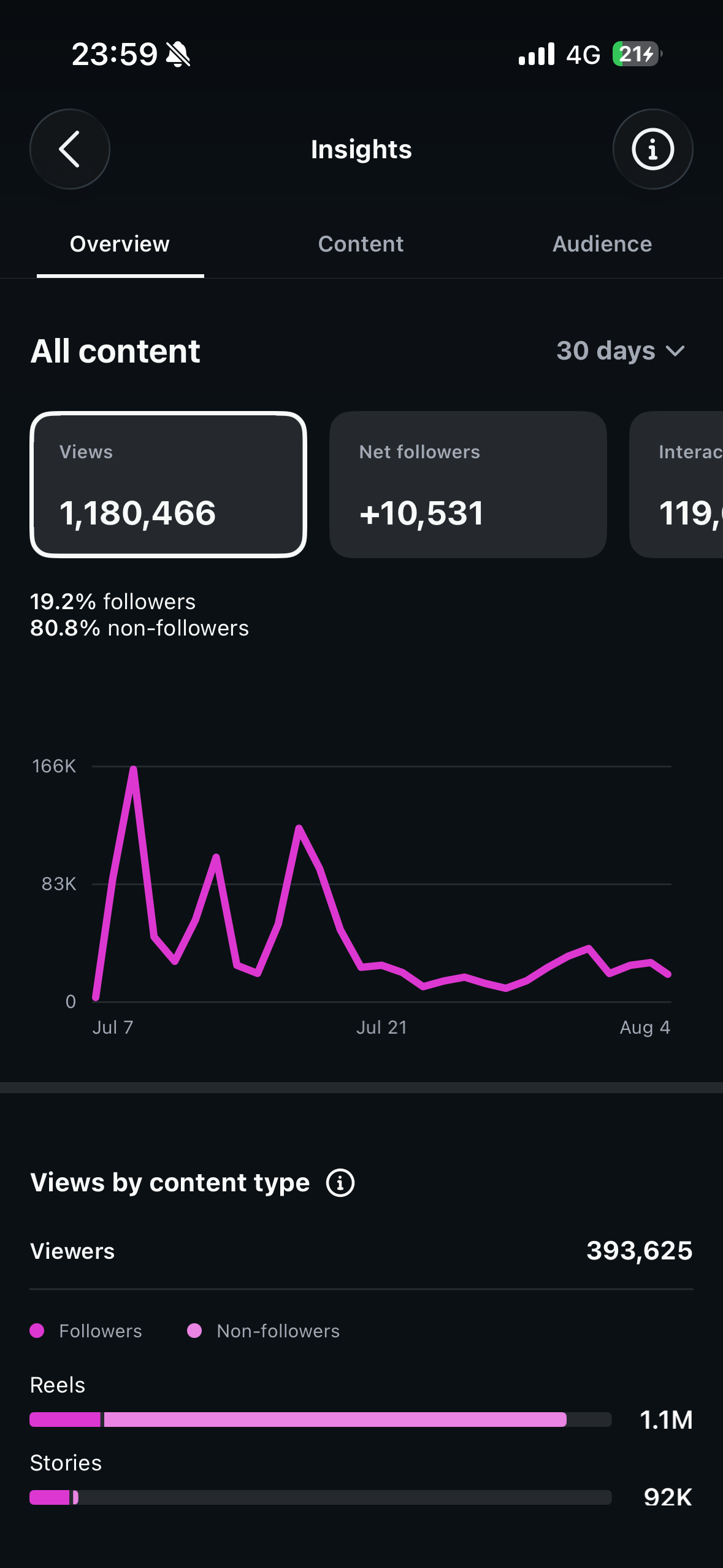
Task: Open the 30 days range dropdown
Action: pos(621,351)
